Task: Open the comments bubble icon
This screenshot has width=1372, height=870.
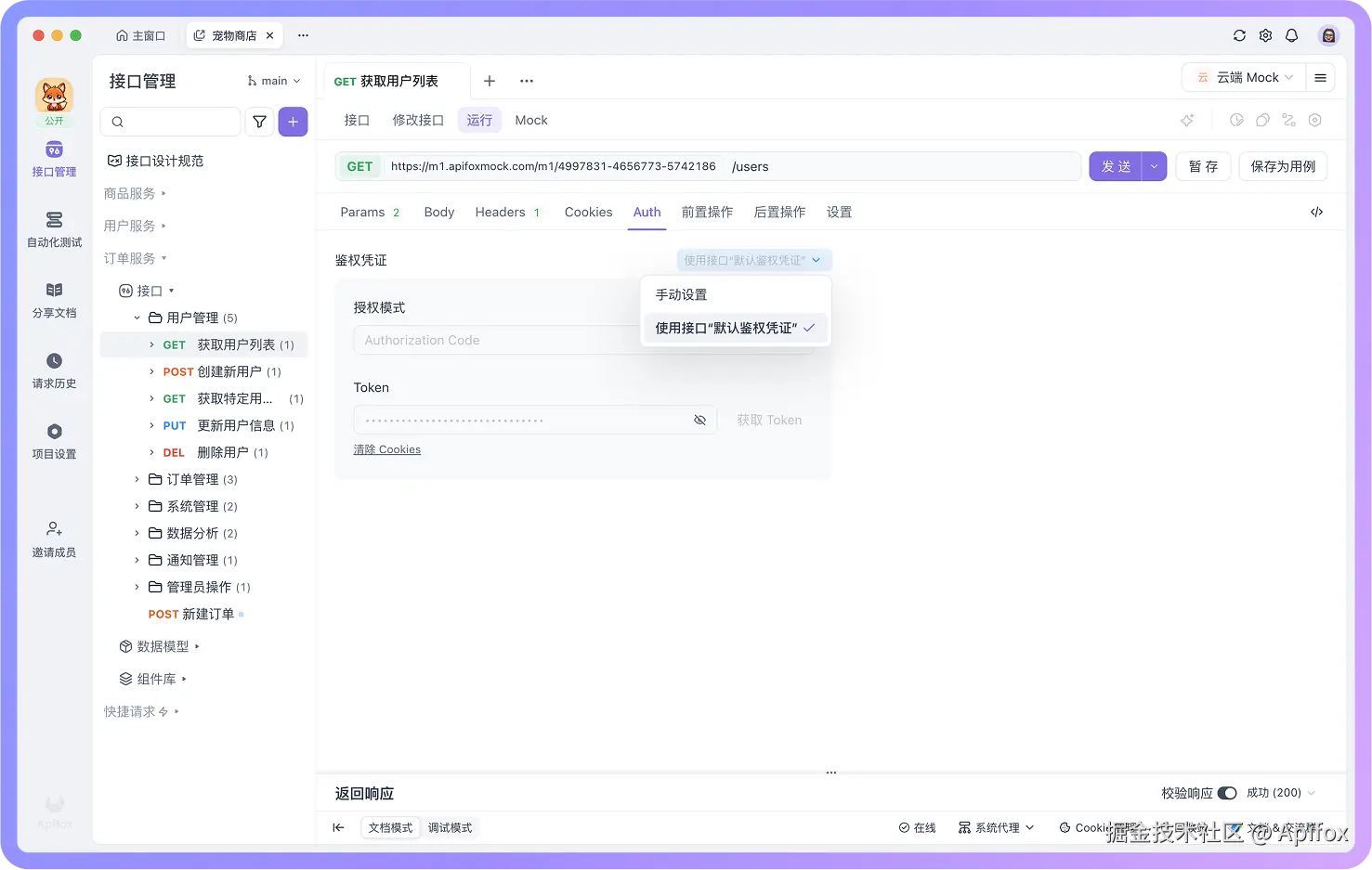Action: pos(1262,120)
